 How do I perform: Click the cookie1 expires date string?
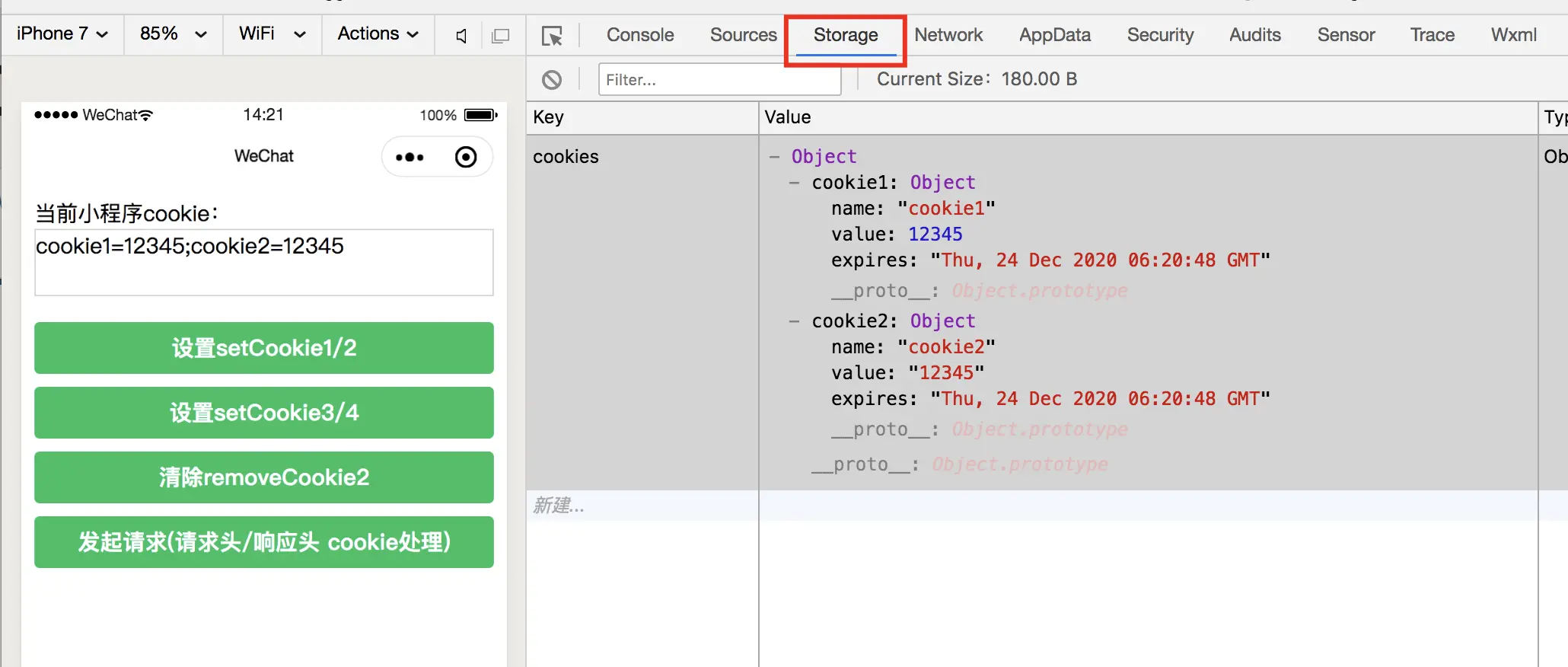pyautogui.click(x=1100, y=260)
